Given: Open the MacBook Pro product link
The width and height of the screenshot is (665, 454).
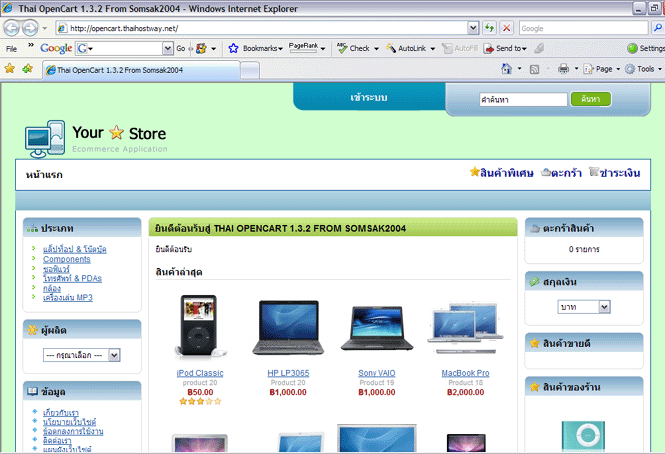Looking at the screenshot, I should click(465, 373).
